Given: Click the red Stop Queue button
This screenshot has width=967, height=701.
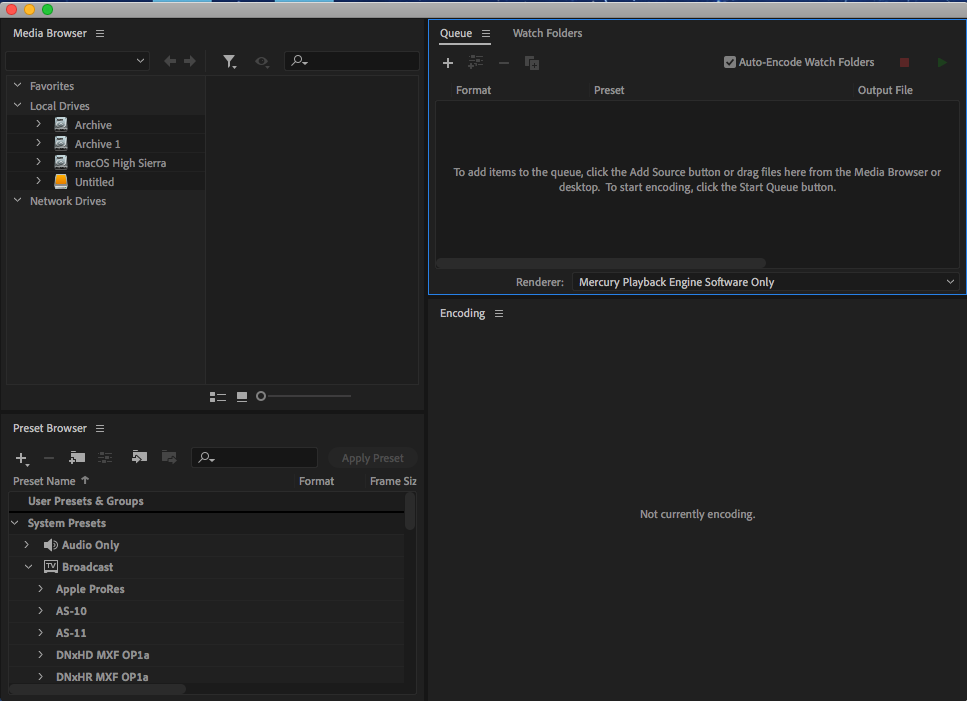Looking at the screenshot, I should point(905,62).
